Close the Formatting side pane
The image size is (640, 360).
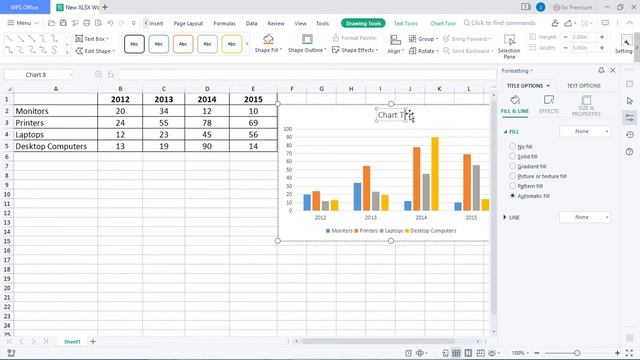tap(613, 70)
